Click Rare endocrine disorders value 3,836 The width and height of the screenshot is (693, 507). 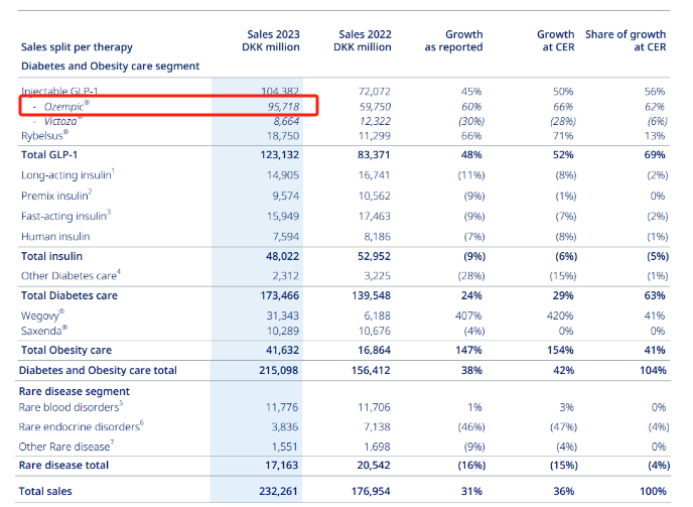coord(285,427)
